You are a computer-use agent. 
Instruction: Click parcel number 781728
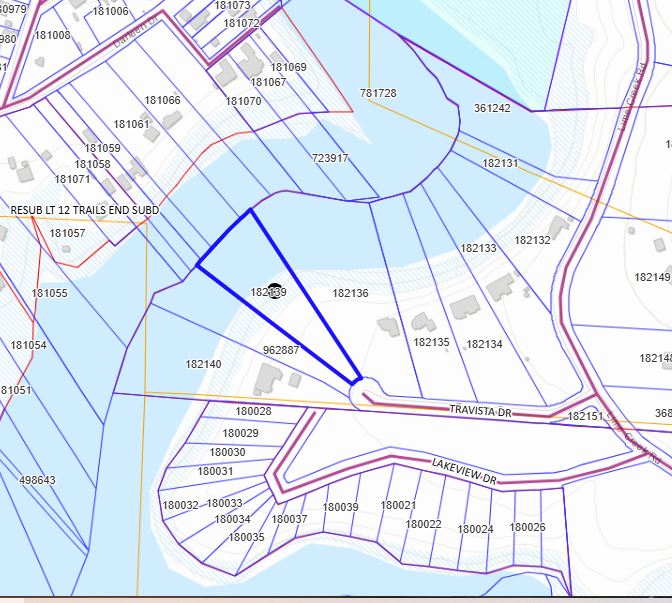point(378,93)
